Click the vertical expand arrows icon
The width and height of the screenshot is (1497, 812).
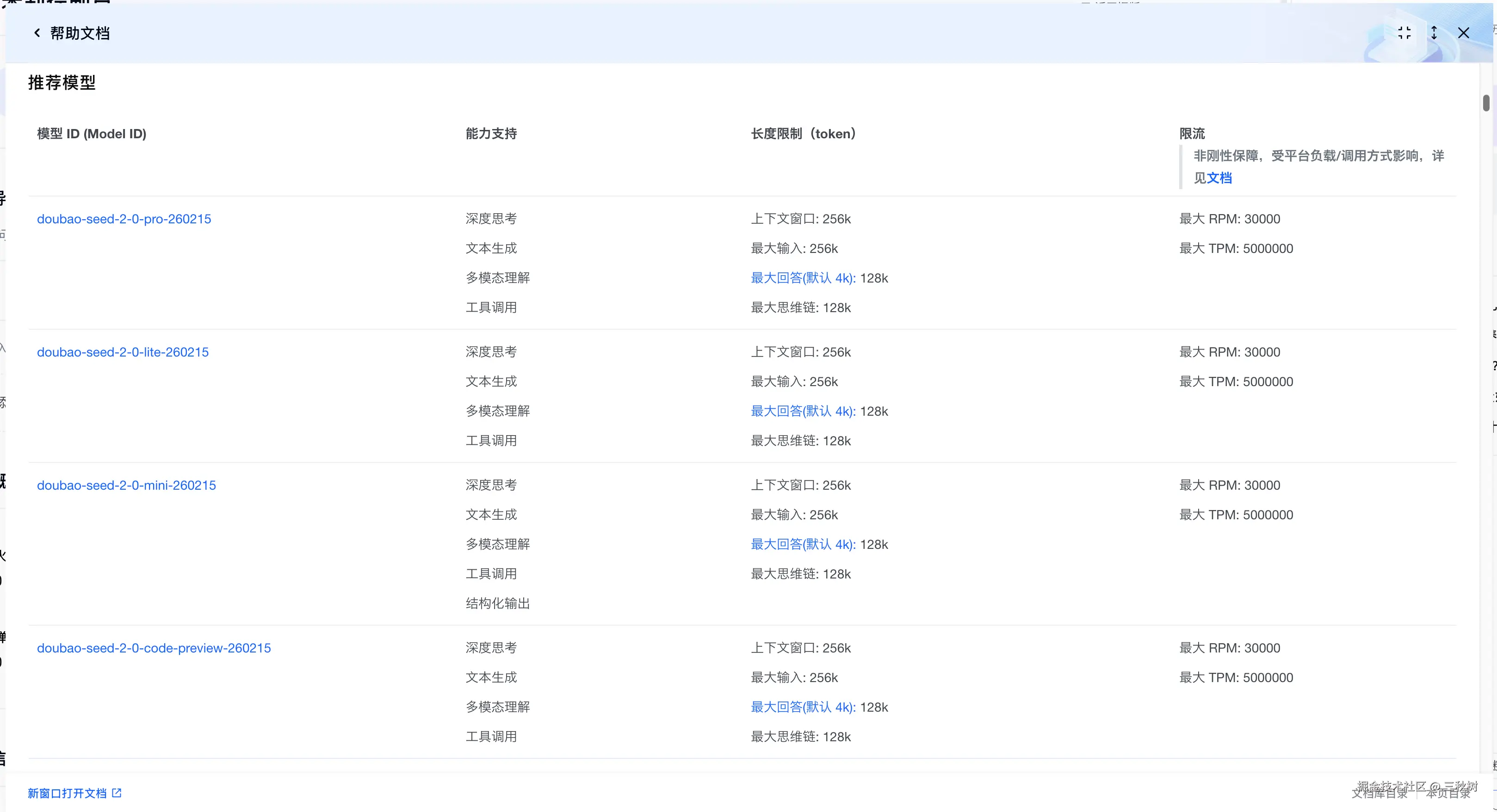[x=1434, y=33]
